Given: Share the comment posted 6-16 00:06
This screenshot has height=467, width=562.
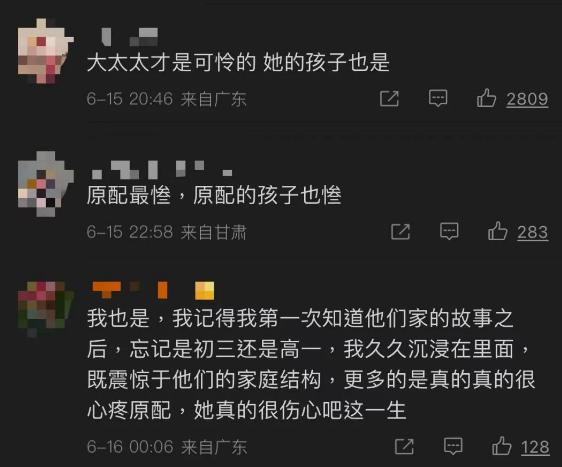Looking at the screenshot, I should pos(404,446).
